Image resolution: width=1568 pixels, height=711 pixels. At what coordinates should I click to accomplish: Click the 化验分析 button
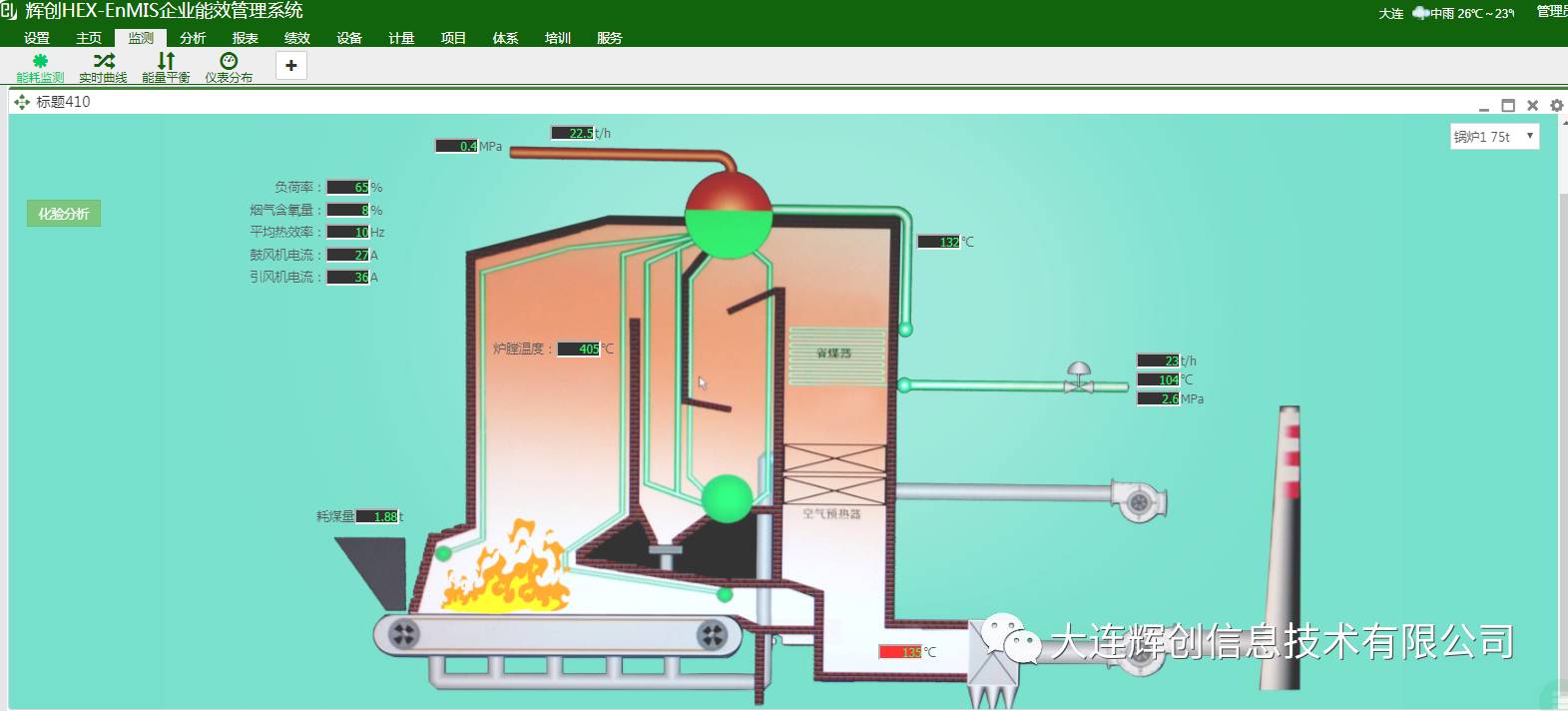click(64, 214)
